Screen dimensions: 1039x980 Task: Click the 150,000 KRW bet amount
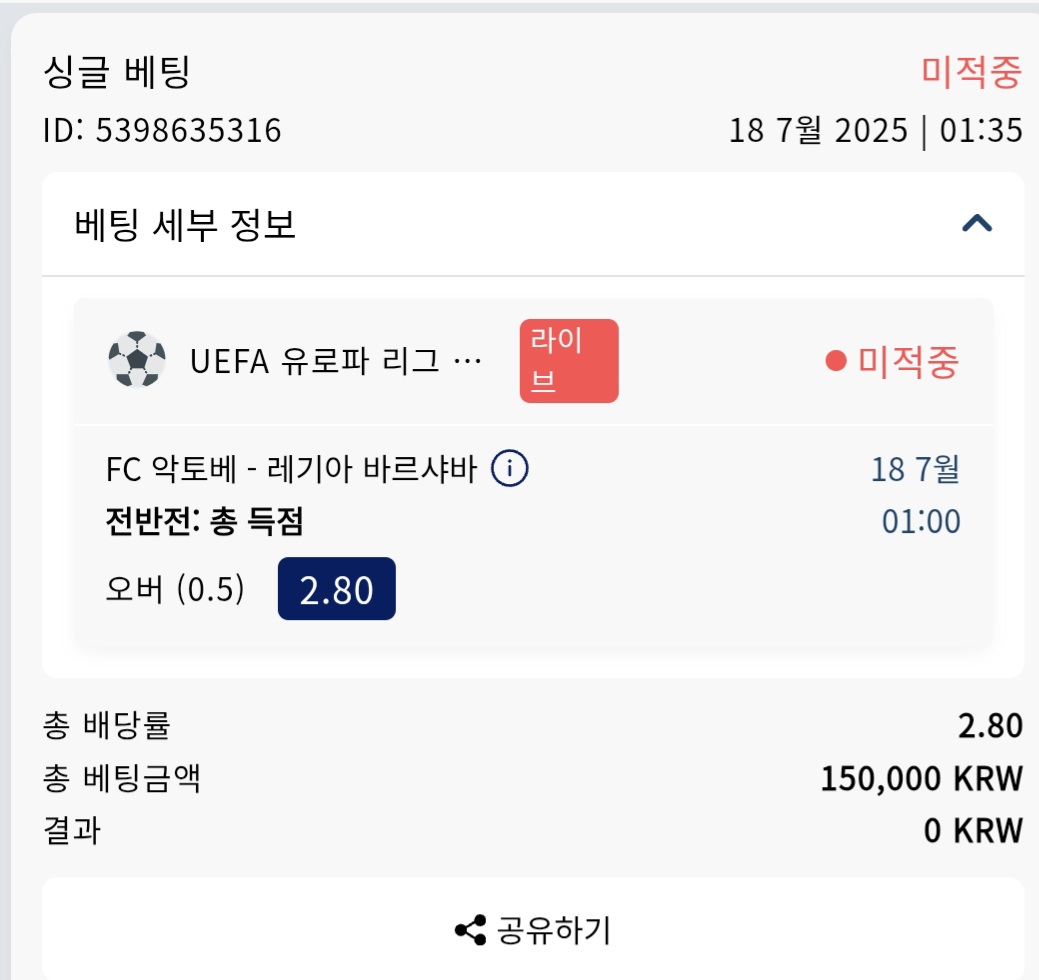click(922, 779)
